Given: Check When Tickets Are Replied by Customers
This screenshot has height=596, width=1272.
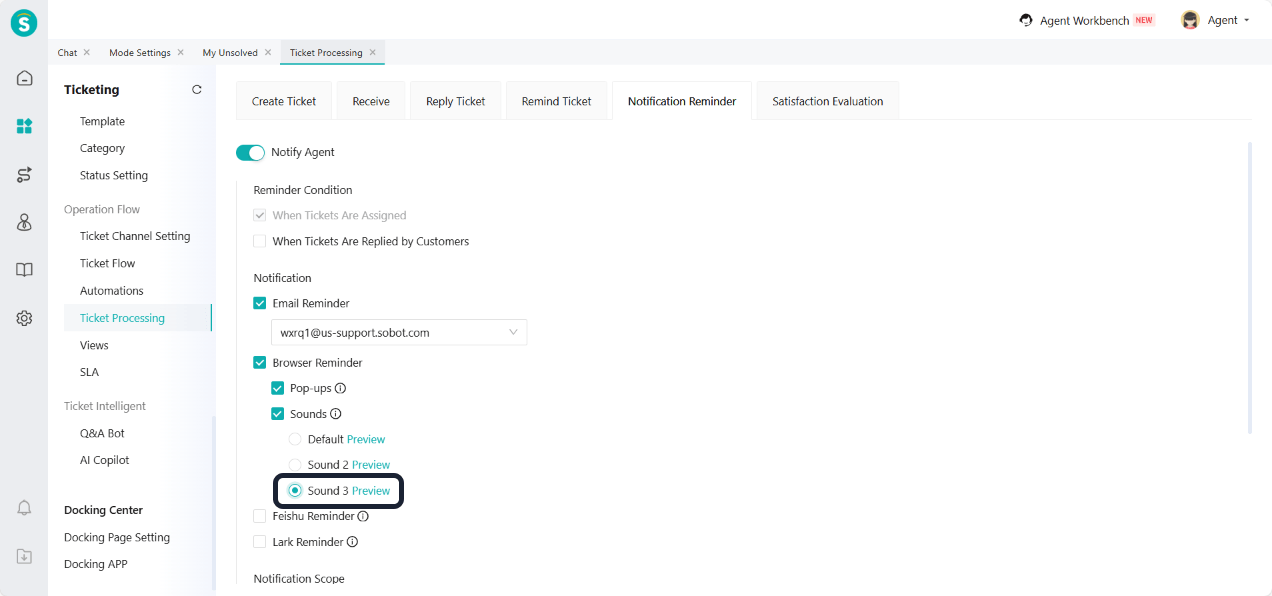Looking at the screenshot, I should coord(260,241).
